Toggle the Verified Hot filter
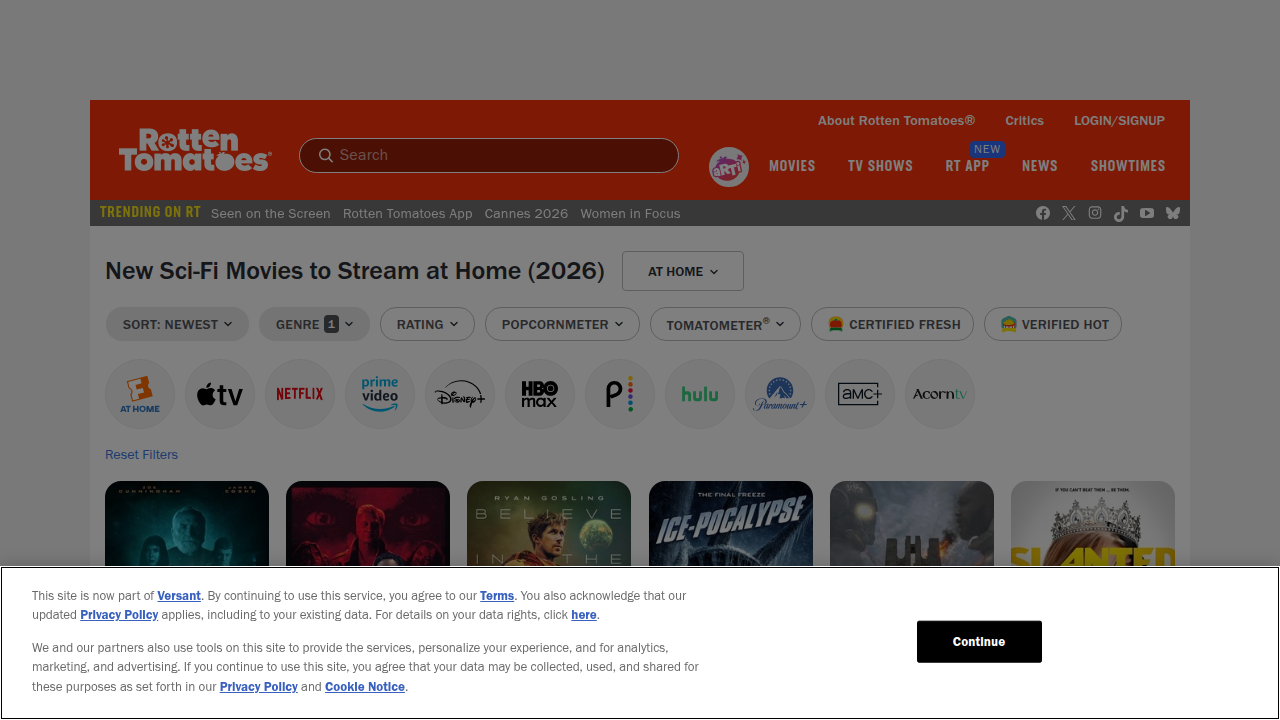1280x720 pixels. (1053, 324)
